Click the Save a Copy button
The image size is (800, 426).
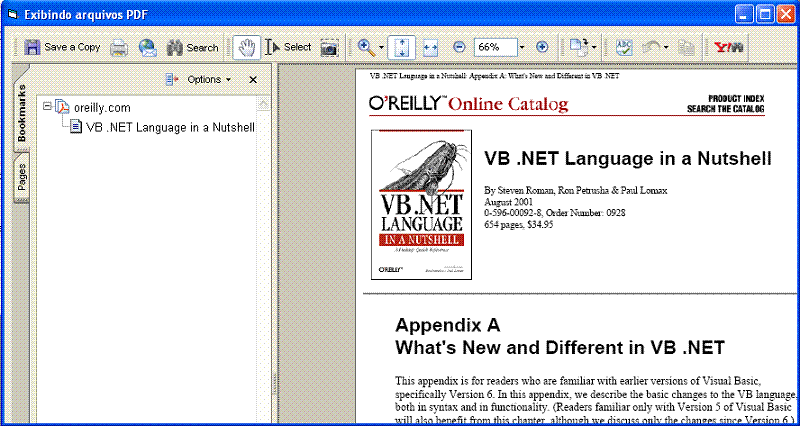[x=62, y=47]
